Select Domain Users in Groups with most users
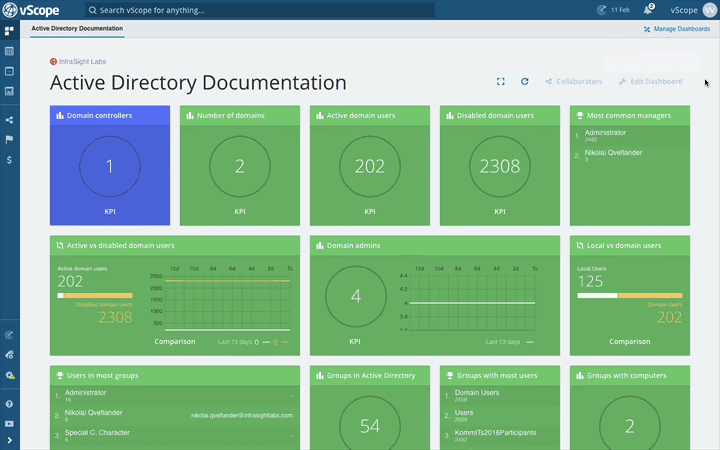720x450 pixels. pos(500,395)
